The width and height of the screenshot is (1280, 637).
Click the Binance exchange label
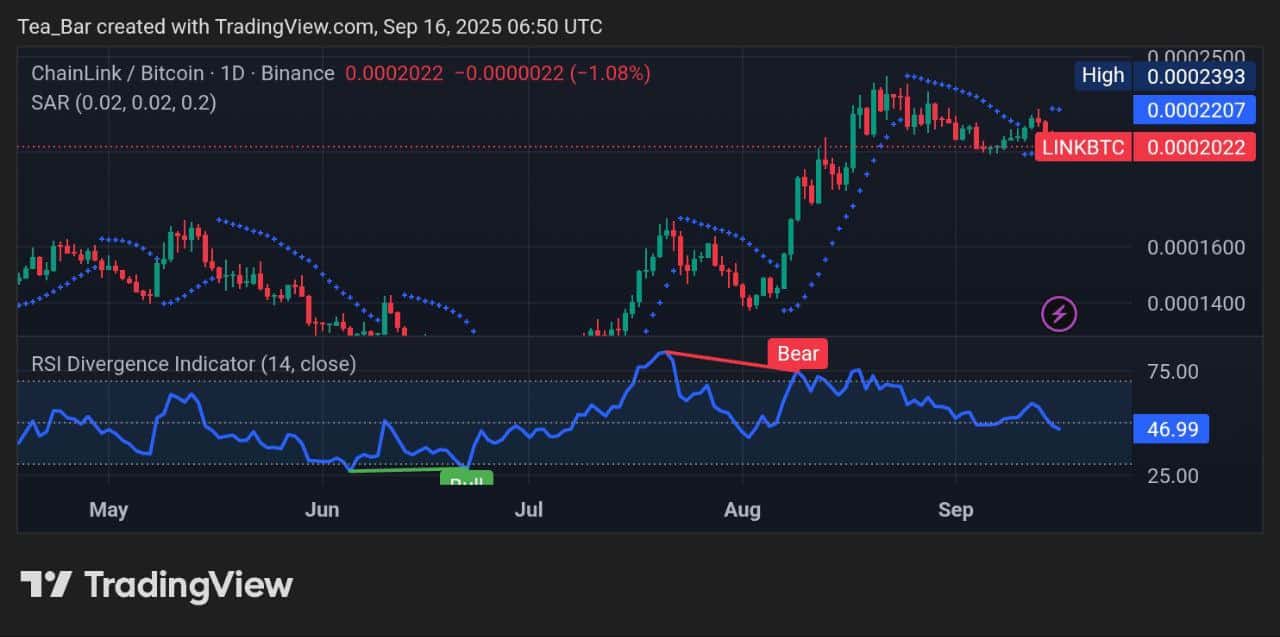[297, 72]
